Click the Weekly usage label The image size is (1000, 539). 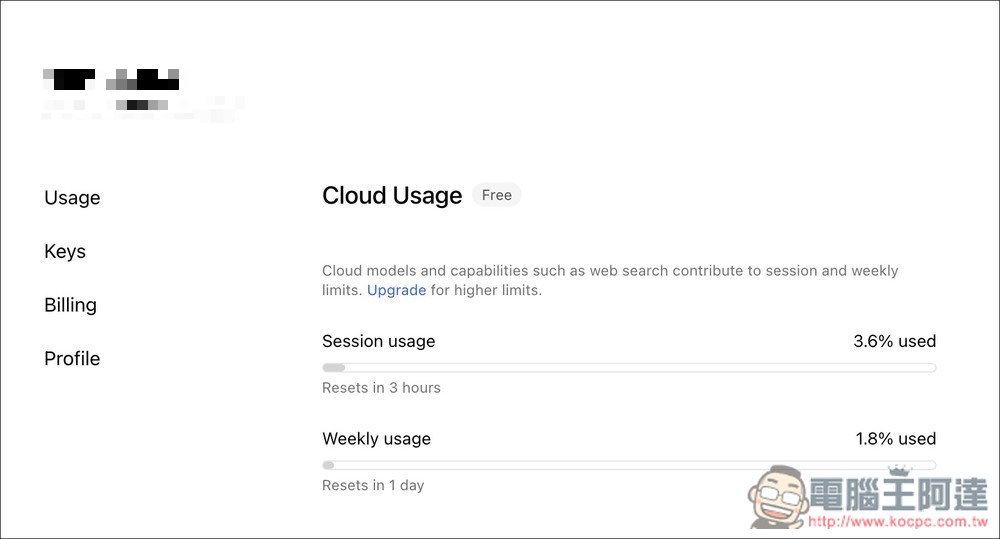point(376,439)
